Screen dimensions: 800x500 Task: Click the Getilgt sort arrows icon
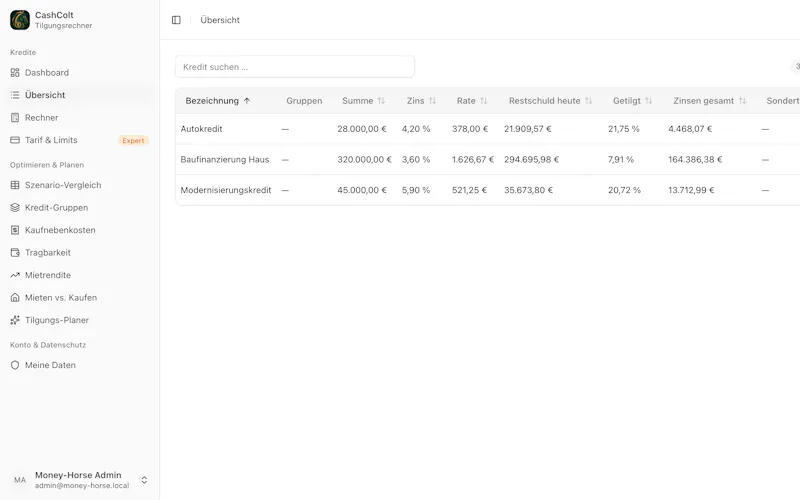pyautogui.click(x=648, y=101)
